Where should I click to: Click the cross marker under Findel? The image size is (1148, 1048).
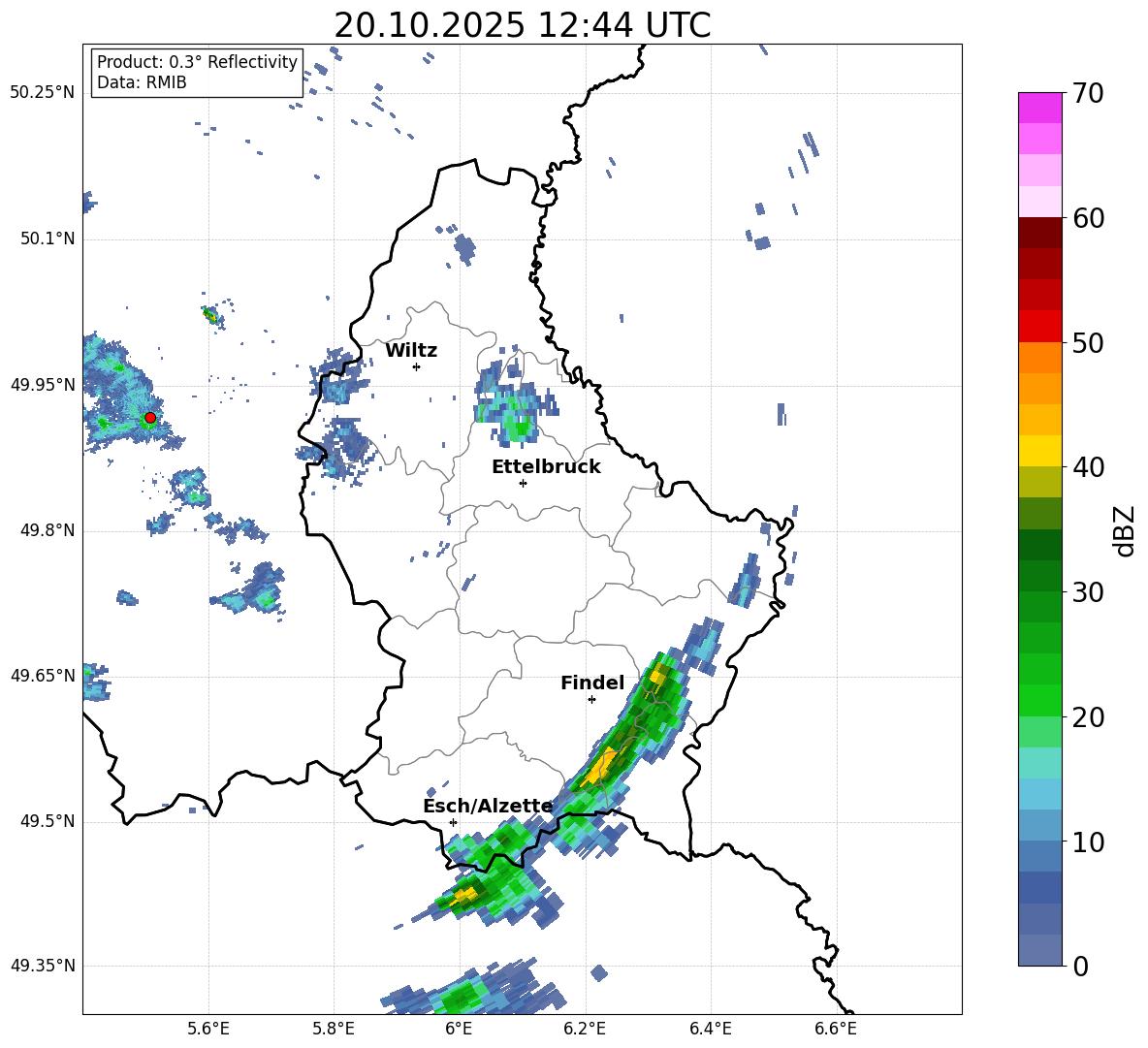point(591,700)
